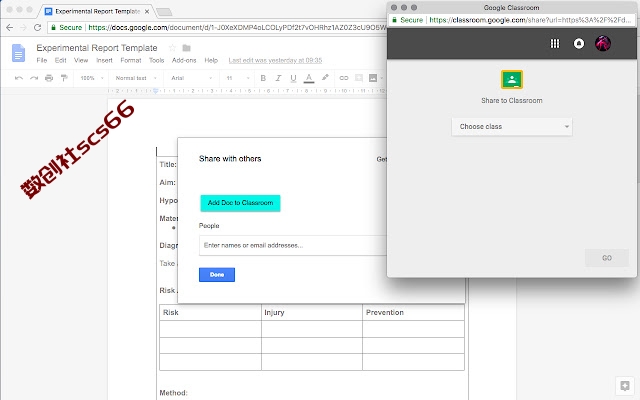The image size is (640, 400).
Task: Click the ruler's left indent marker
Action: tap(156, 91)
